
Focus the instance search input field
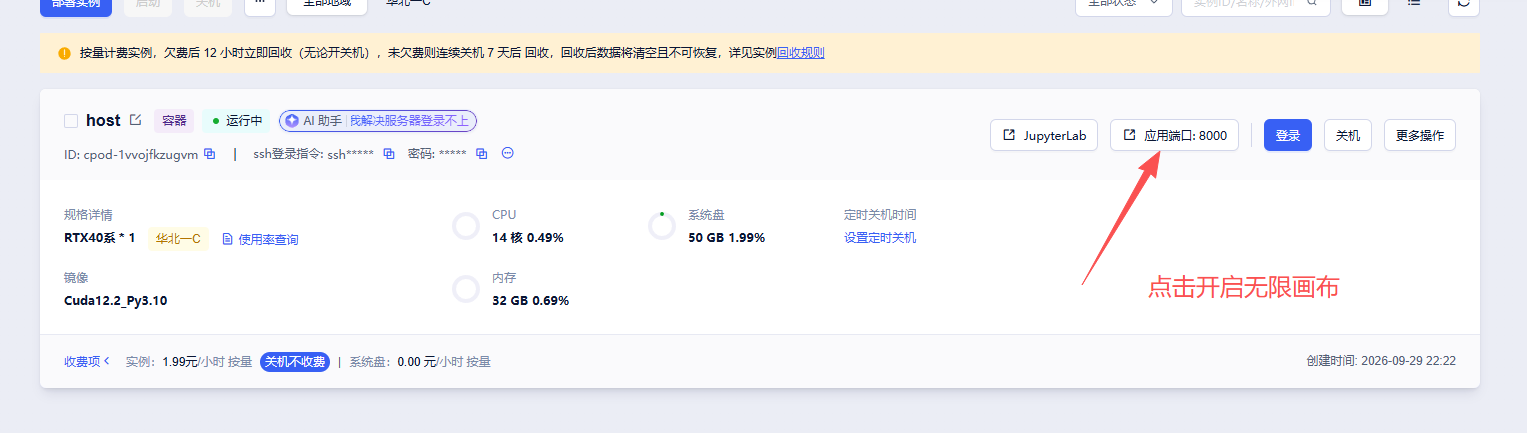1242,4
